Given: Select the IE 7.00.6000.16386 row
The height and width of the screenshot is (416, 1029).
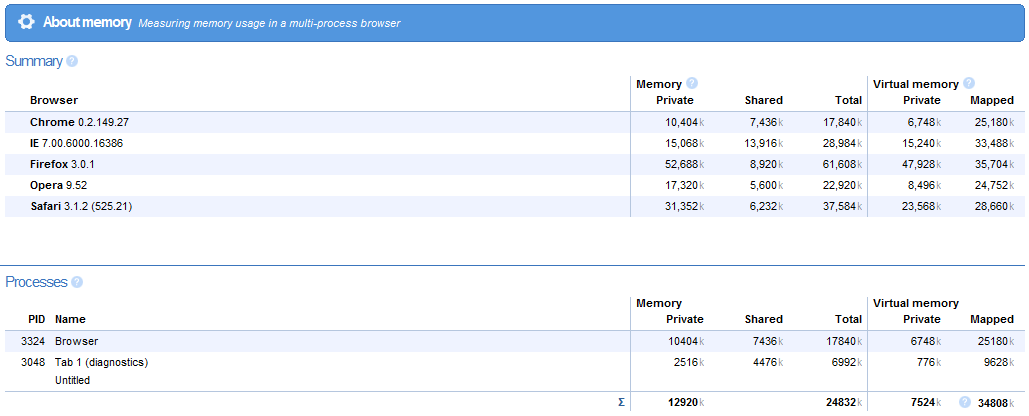Looking at the screenshot, I should point(514,143).
